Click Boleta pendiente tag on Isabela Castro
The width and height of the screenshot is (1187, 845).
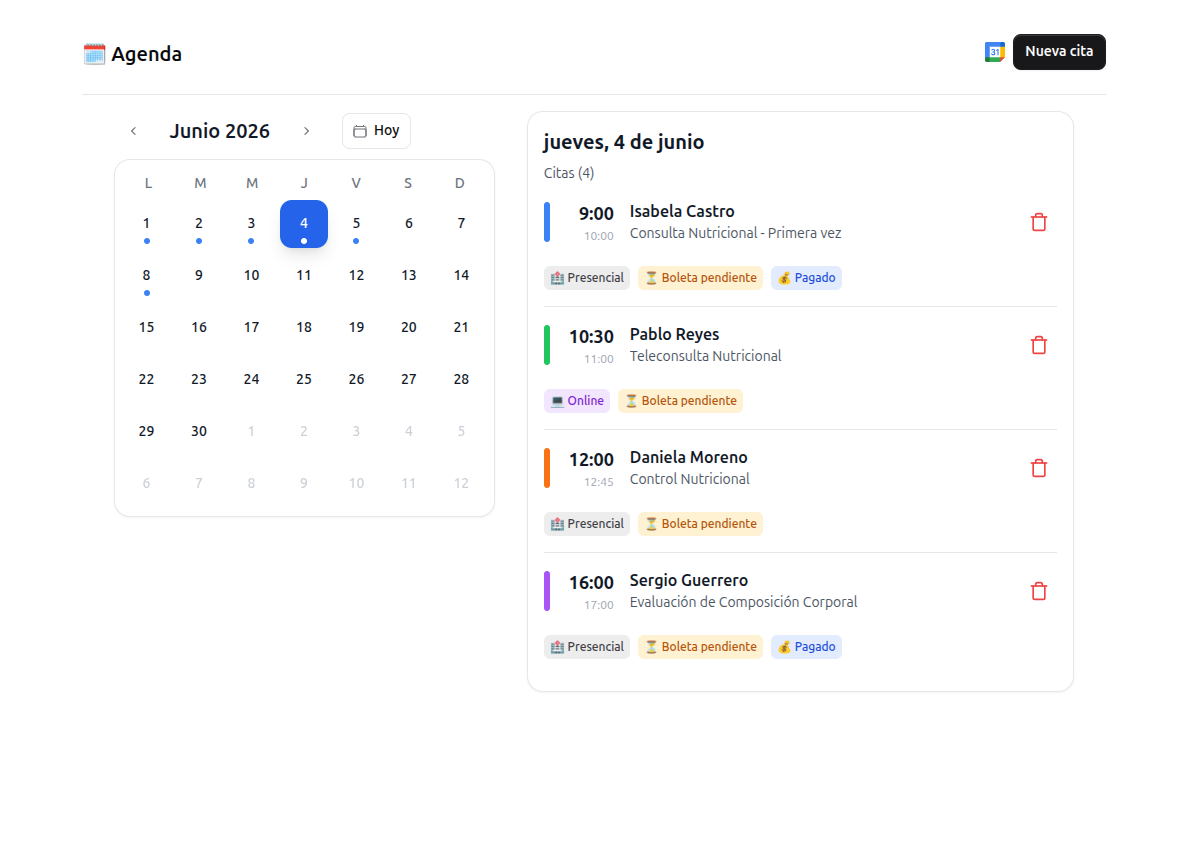(700, 278)
